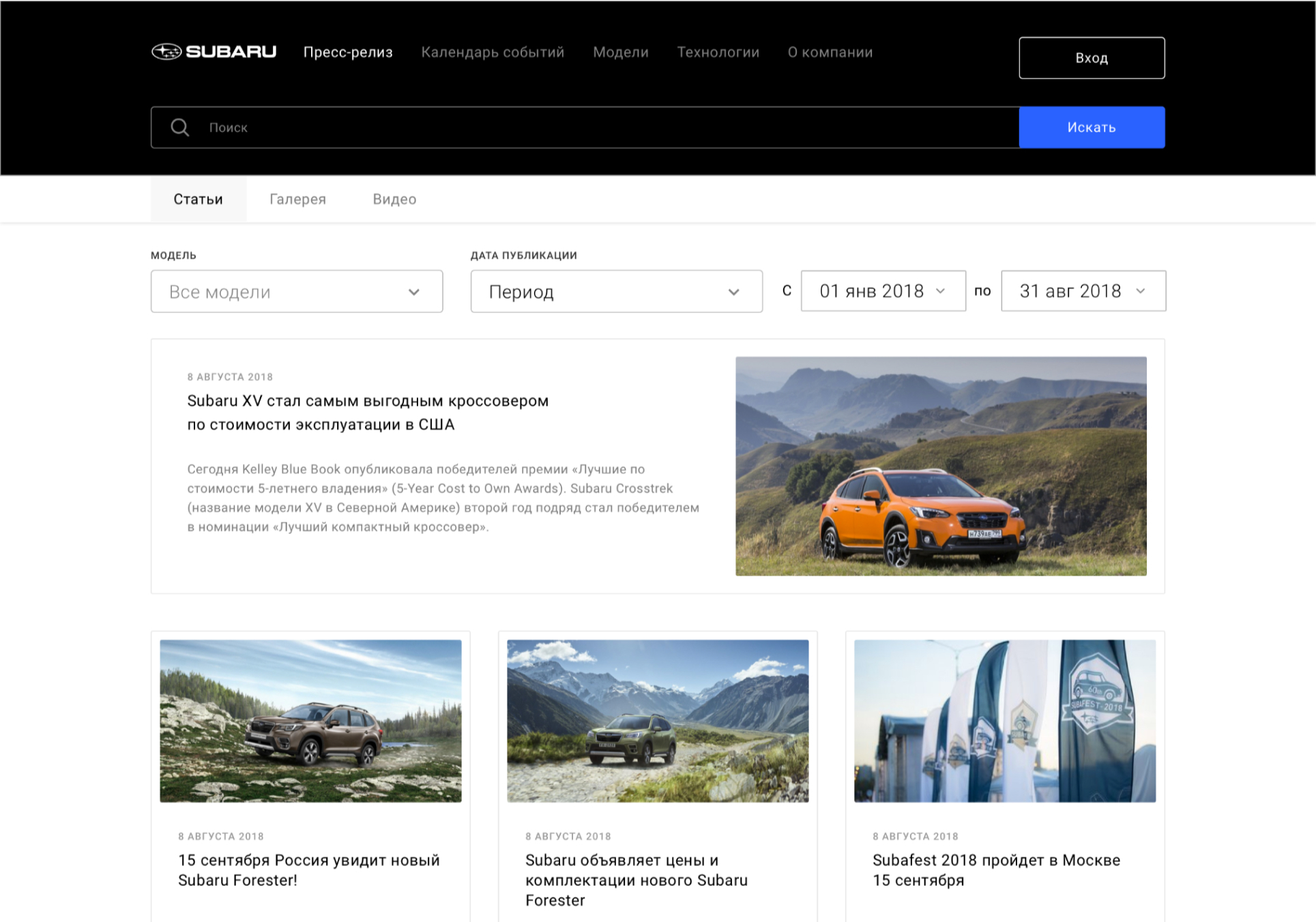The height and width of the screenshot is (922, 1316).
Task: Go to Модели in top navigation
Action: (x=621, y=53)
